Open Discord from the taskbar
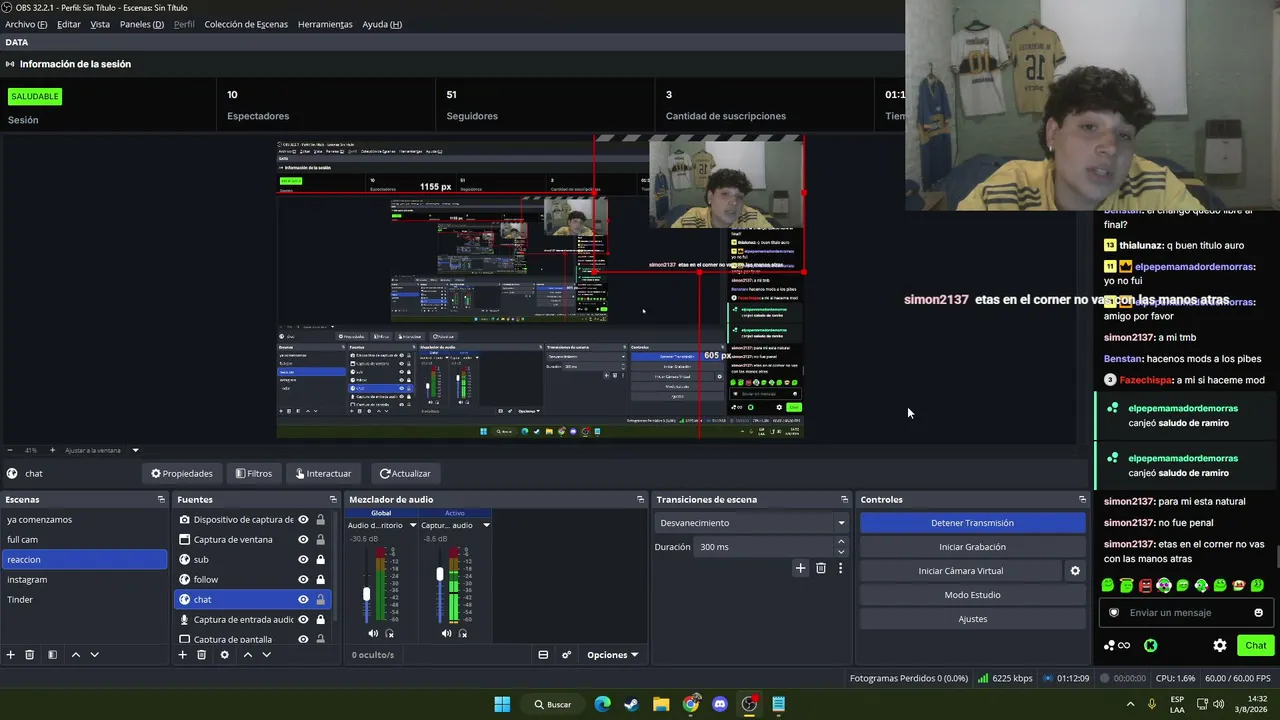This screenshot has width=1280, height=720. coord(720,704)
